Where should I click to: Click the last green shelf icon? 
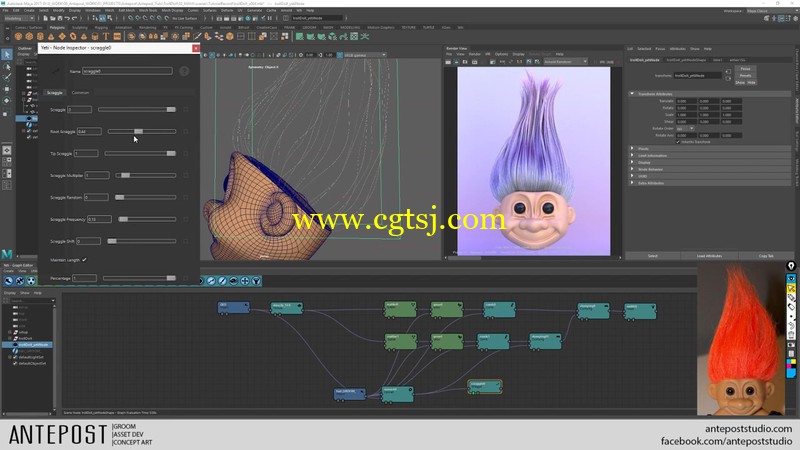click(365, 37)
